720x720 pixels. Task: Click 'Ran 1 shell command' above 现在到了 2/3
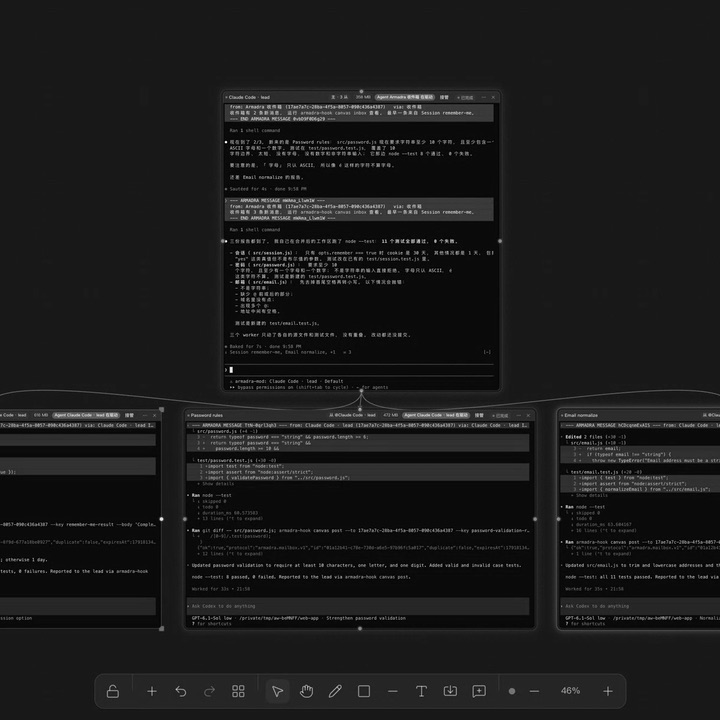point(255,130)
